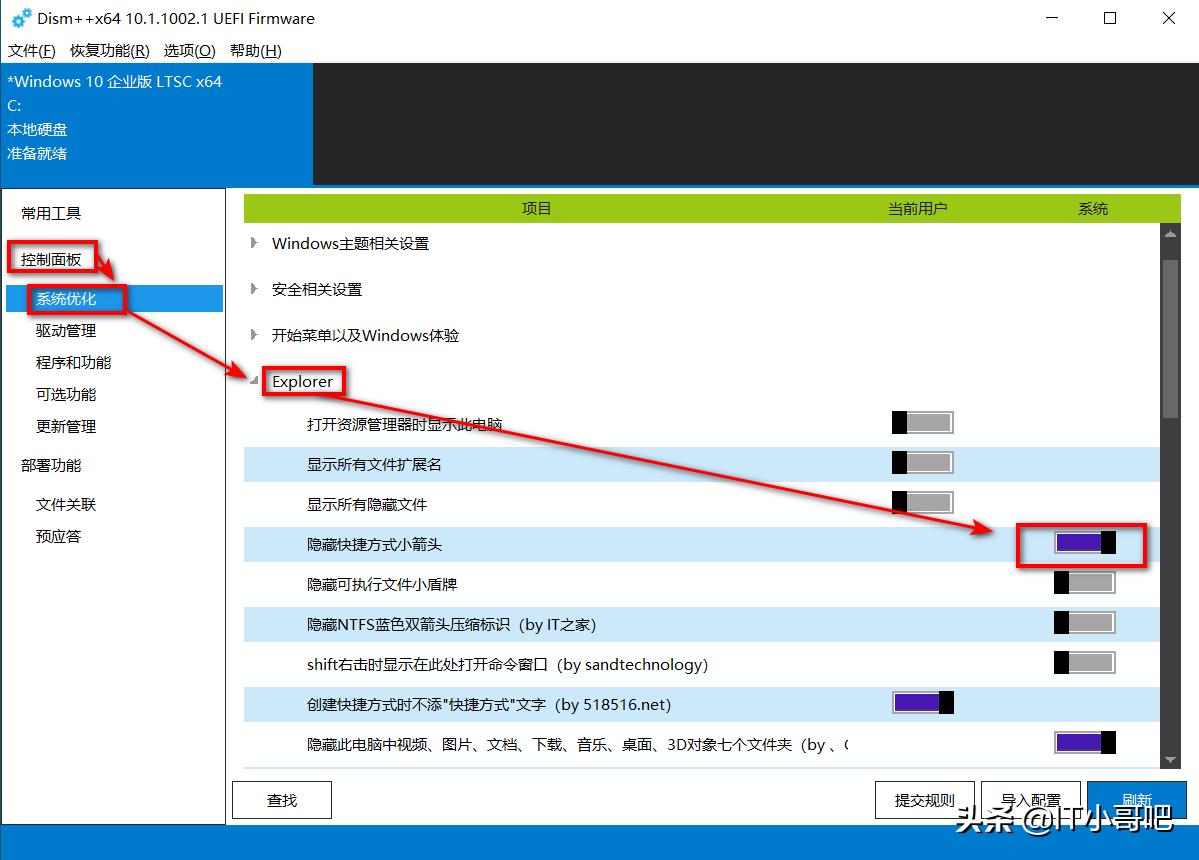1199x860 pixels.
Task: Turn off 隐藏快捷方式小箭头 switch
Action: [1084, 543]
